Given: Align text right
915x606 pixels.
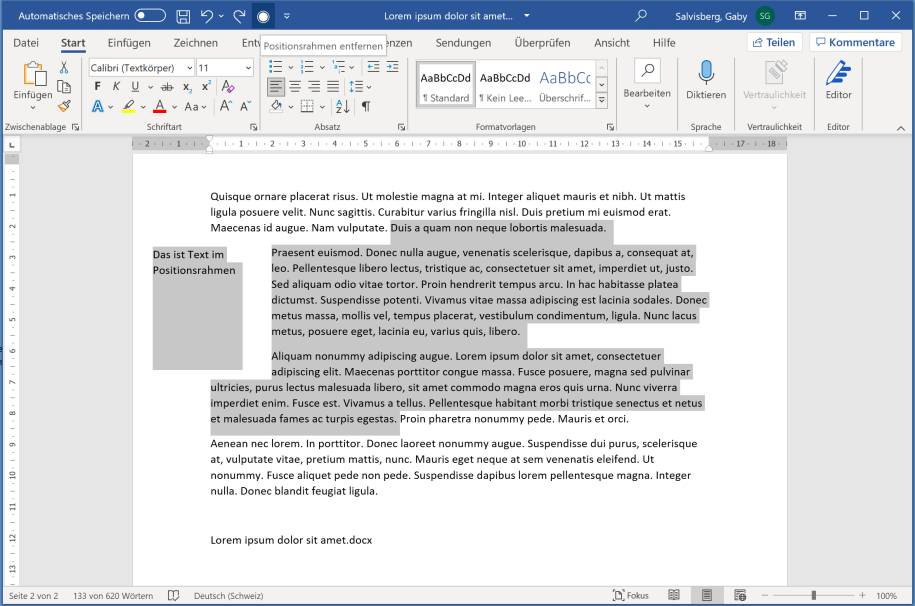Looking at the screenshot, I should pos(314,87).
